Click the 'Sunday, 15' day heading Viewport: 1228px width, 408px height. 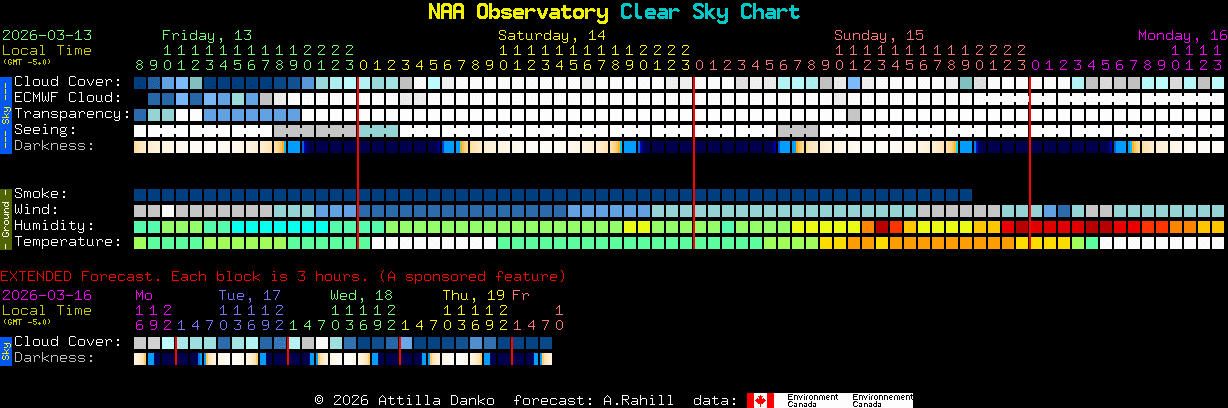tap(879, 34)
